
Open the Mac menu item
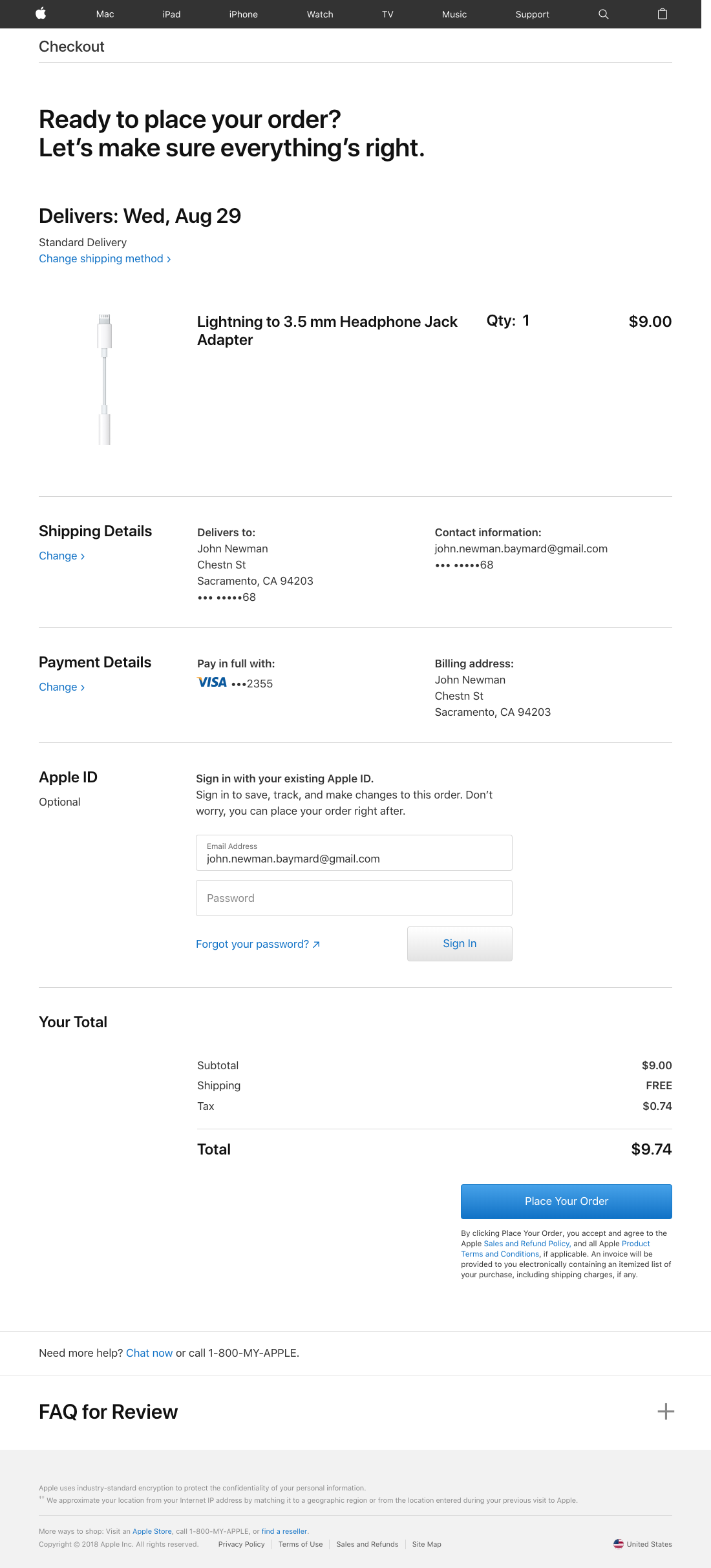pyautogui.click(x=105, y=14)
